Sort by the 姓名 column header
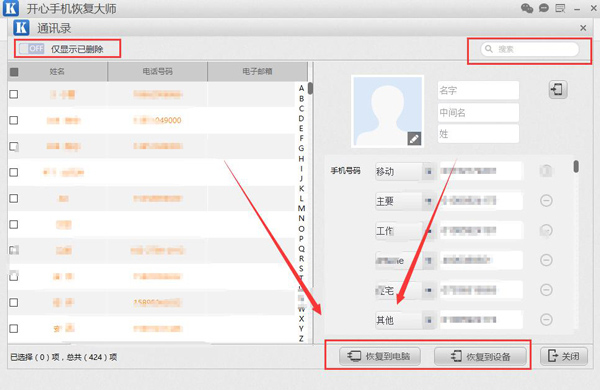Viewport: 600px width, 390px height. 57,72
